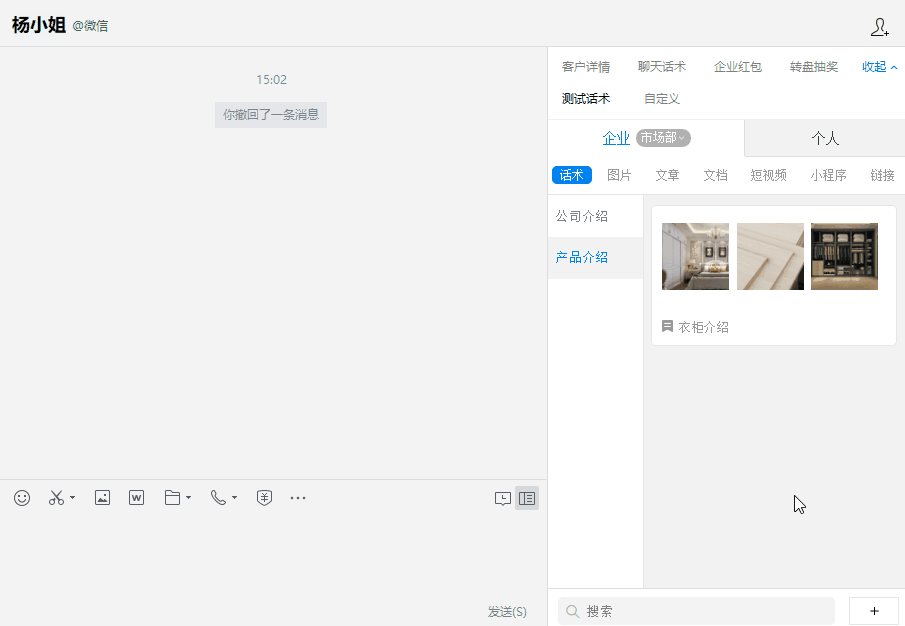Image resolution: width=905 pixels, height=626 pixels.
Task: Click the 你撤回了一条消息 notice
Action: [x=271, y=115]
